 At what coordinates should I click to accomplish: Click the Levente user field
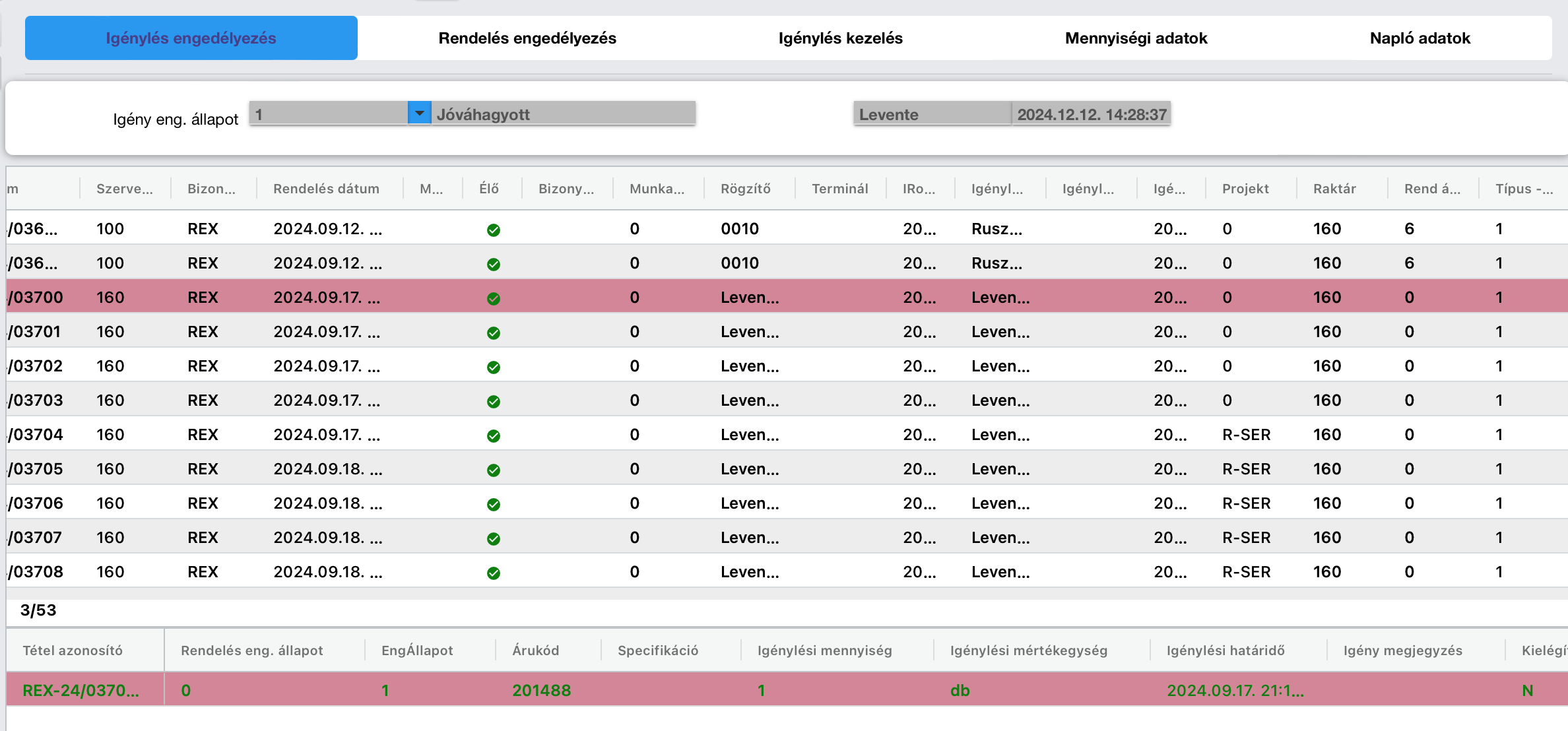(932, 113)
